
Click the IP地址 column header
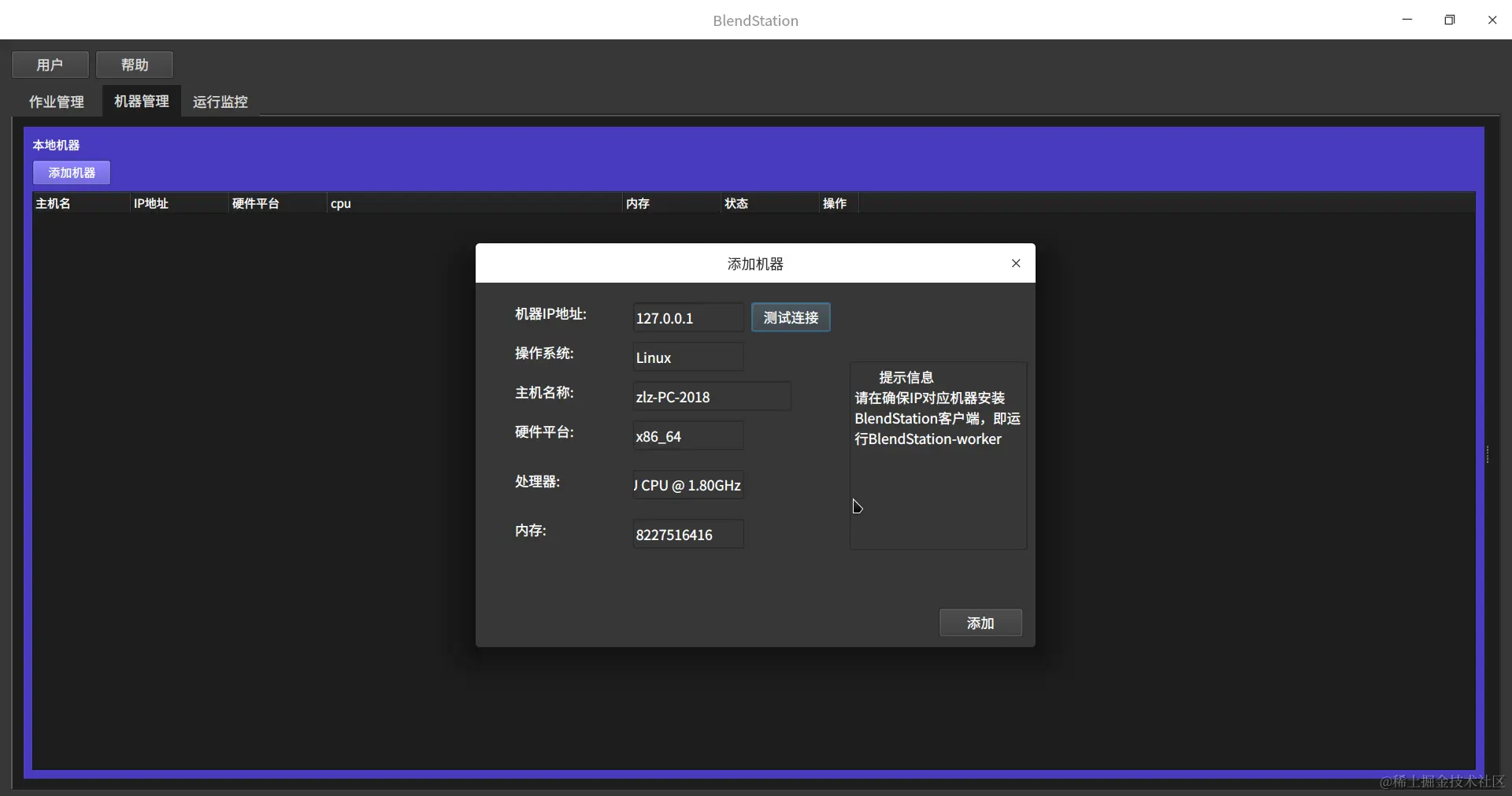(180, 203)
